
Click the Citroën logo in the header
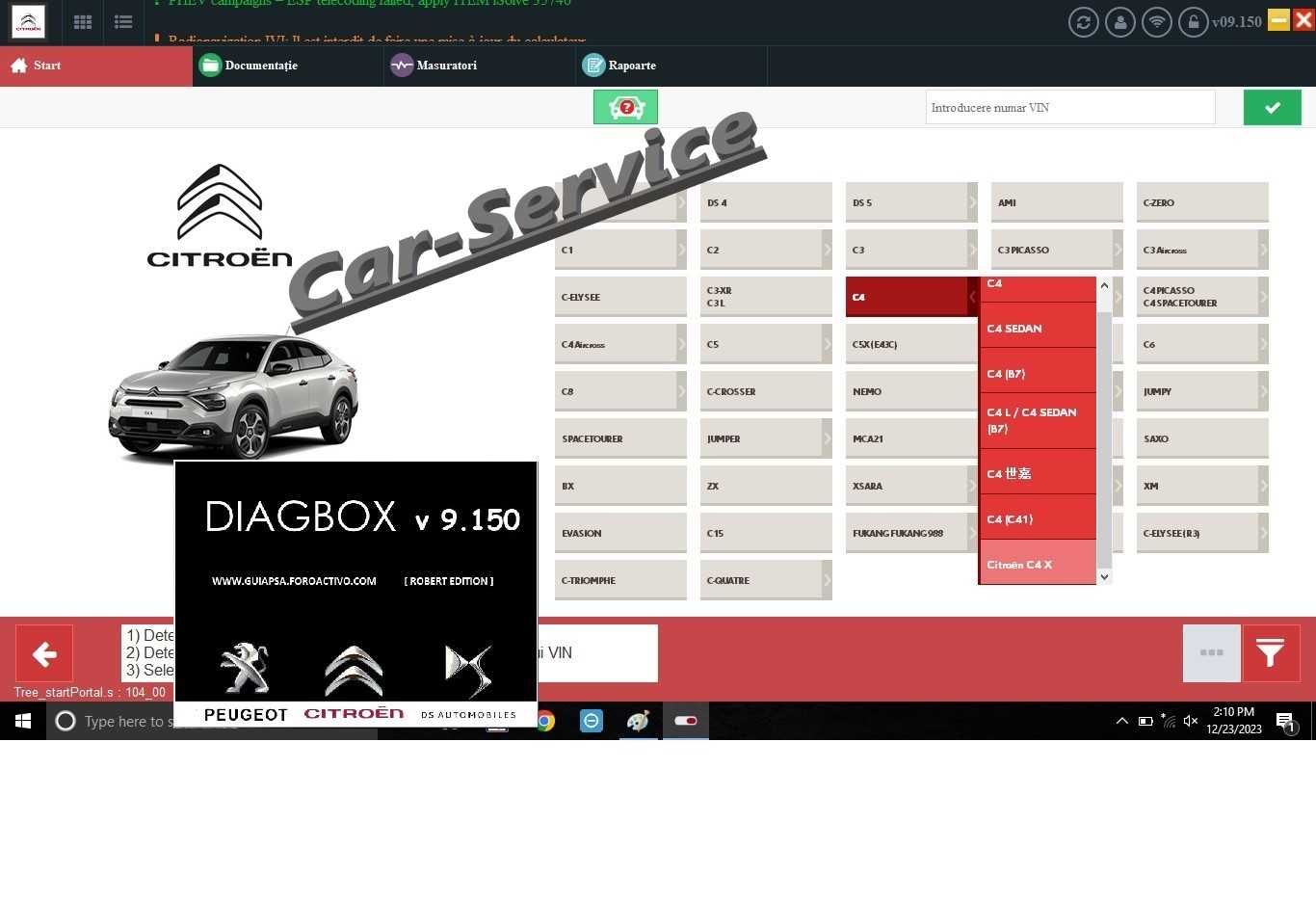pyautogui.click(x=28, y=22)
